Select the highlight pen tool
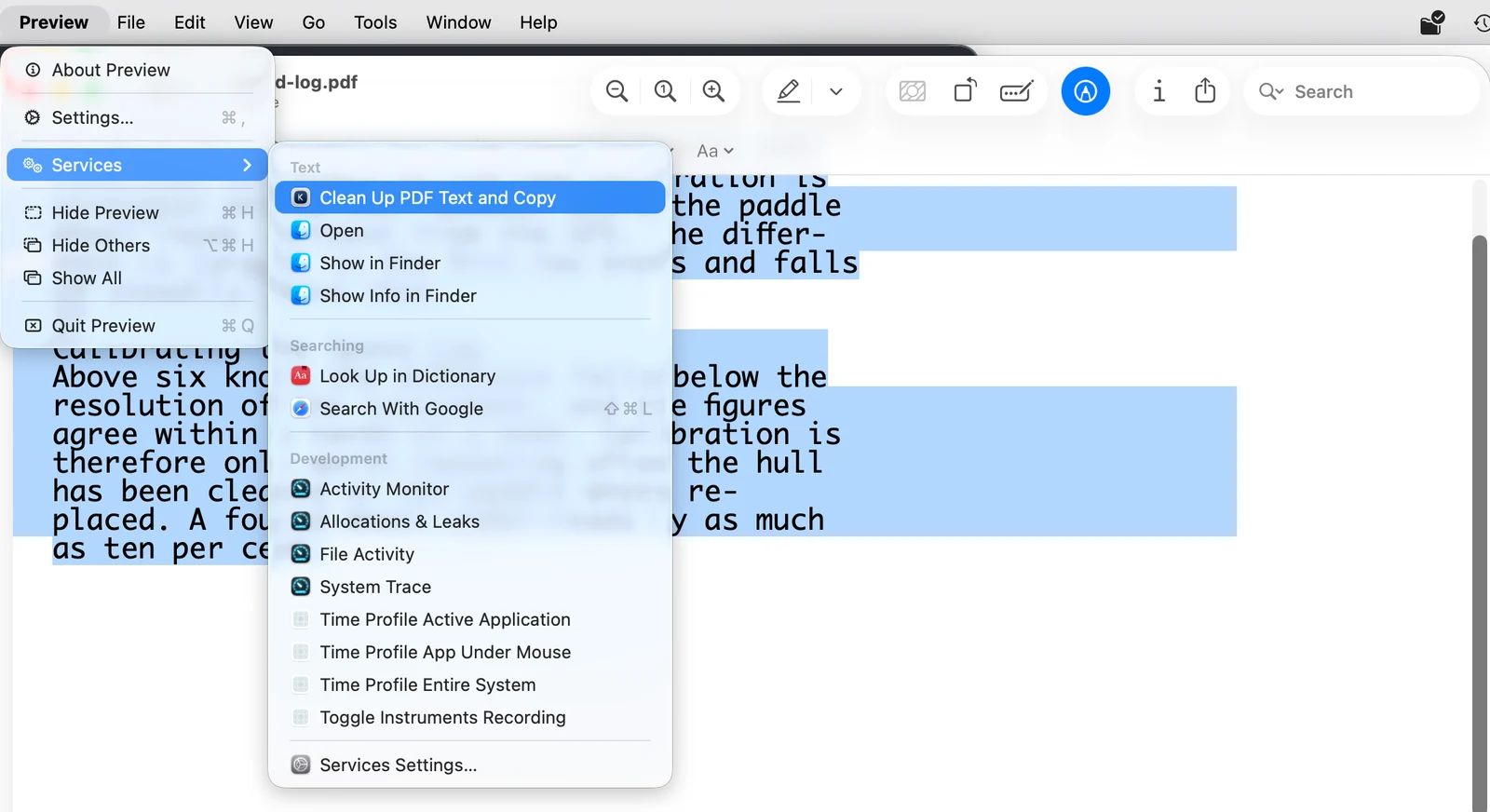 coord(789,91)
